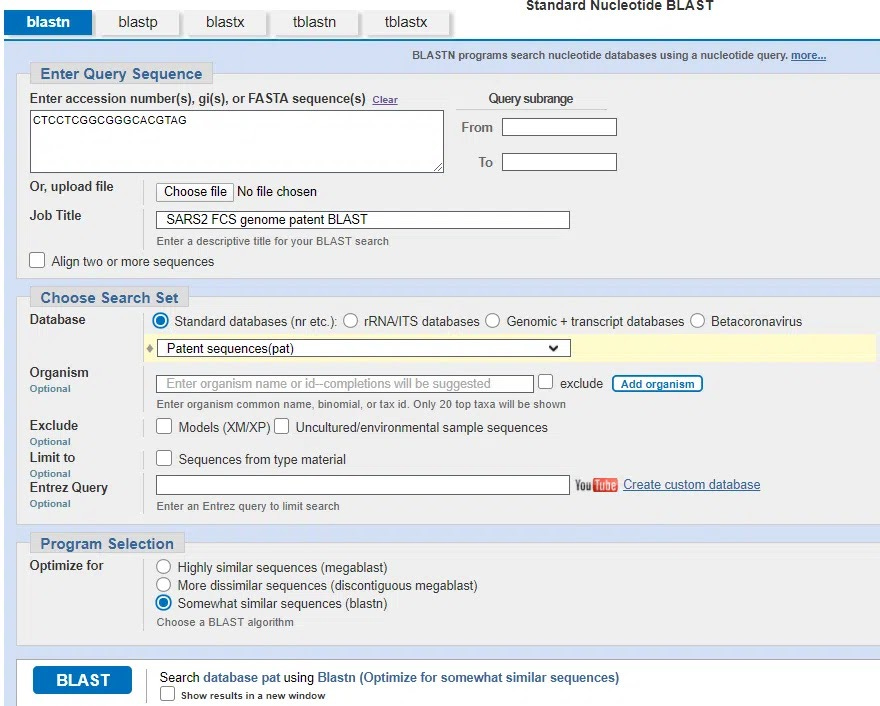Click the Clear link for the query sequence

(385, 100)
